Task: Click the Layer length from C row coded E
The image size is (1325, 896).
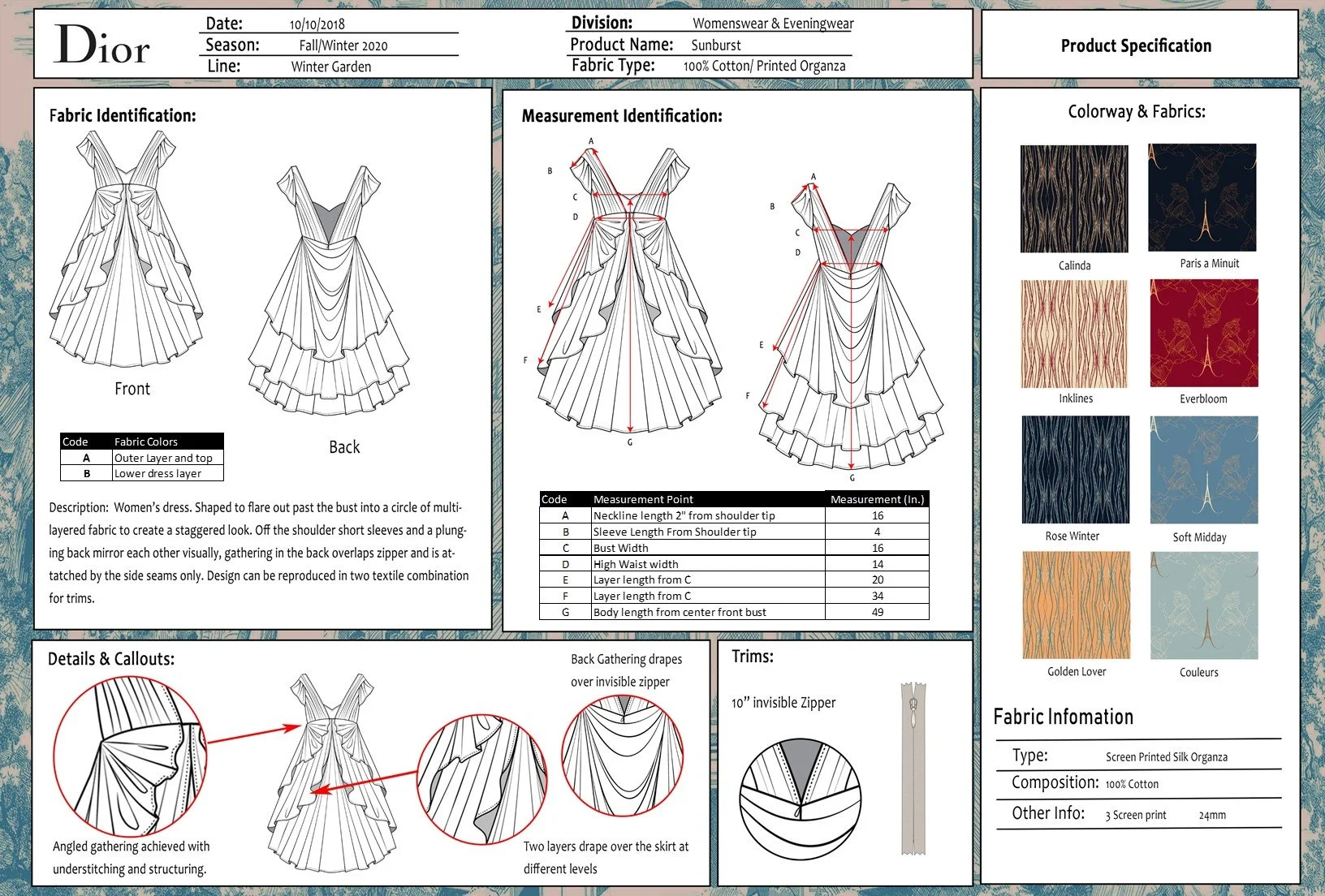Action: [734, 579]
